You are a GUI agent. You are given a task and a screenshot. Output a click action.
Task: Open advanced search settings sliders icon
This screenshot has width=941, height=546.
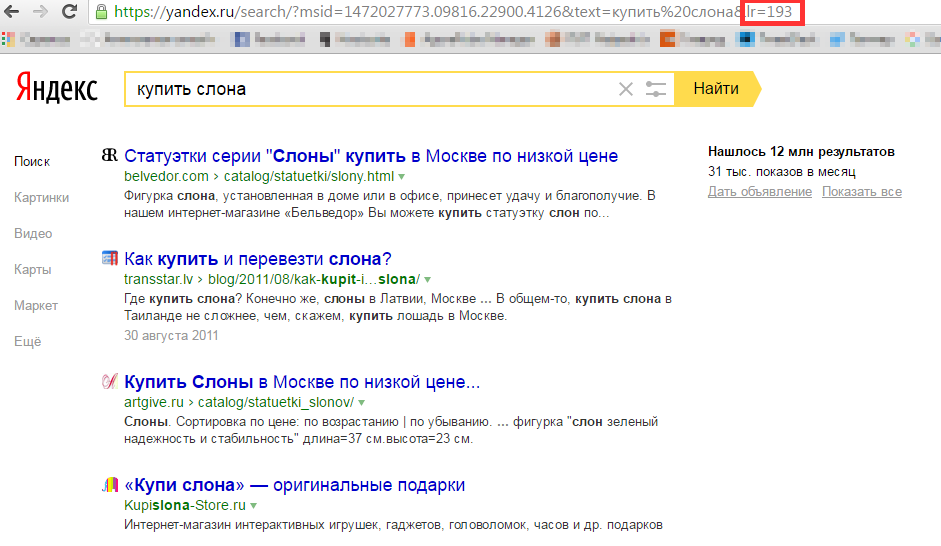click(655, 89)
